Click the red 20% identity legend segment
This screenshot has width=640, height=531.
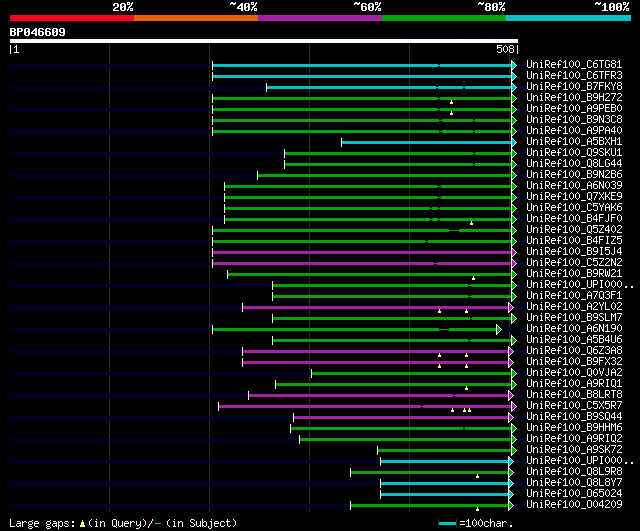click(x=72, y=18)
